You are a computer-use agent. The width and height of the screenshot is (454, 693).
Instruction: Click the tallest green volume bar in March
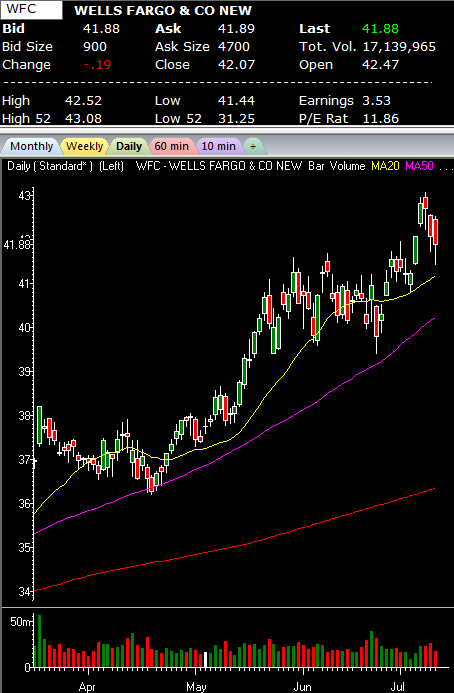(39, 641)
